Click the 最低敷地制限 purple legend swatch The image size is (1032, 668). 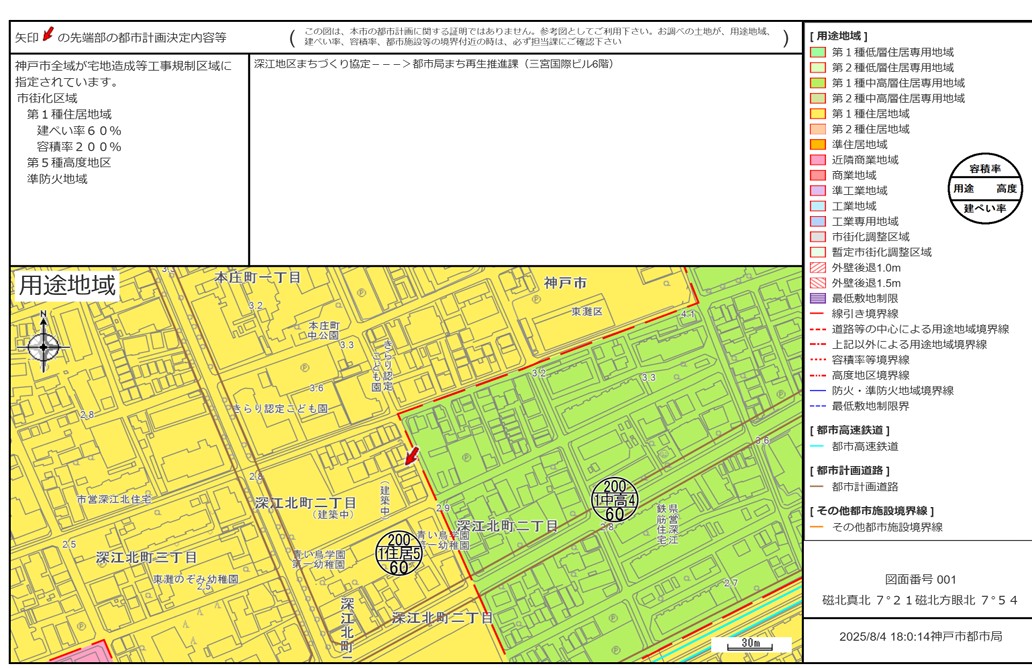coord(818,298)
